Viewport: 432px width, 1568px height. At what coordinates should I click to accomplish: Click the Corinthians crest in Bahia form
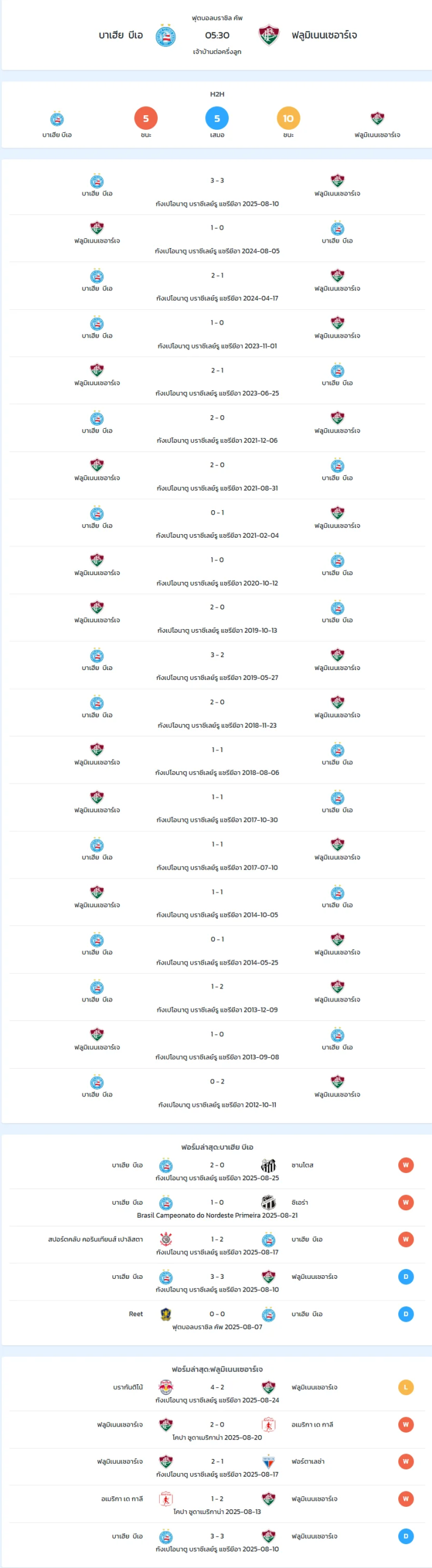[x=166, y=1240]
